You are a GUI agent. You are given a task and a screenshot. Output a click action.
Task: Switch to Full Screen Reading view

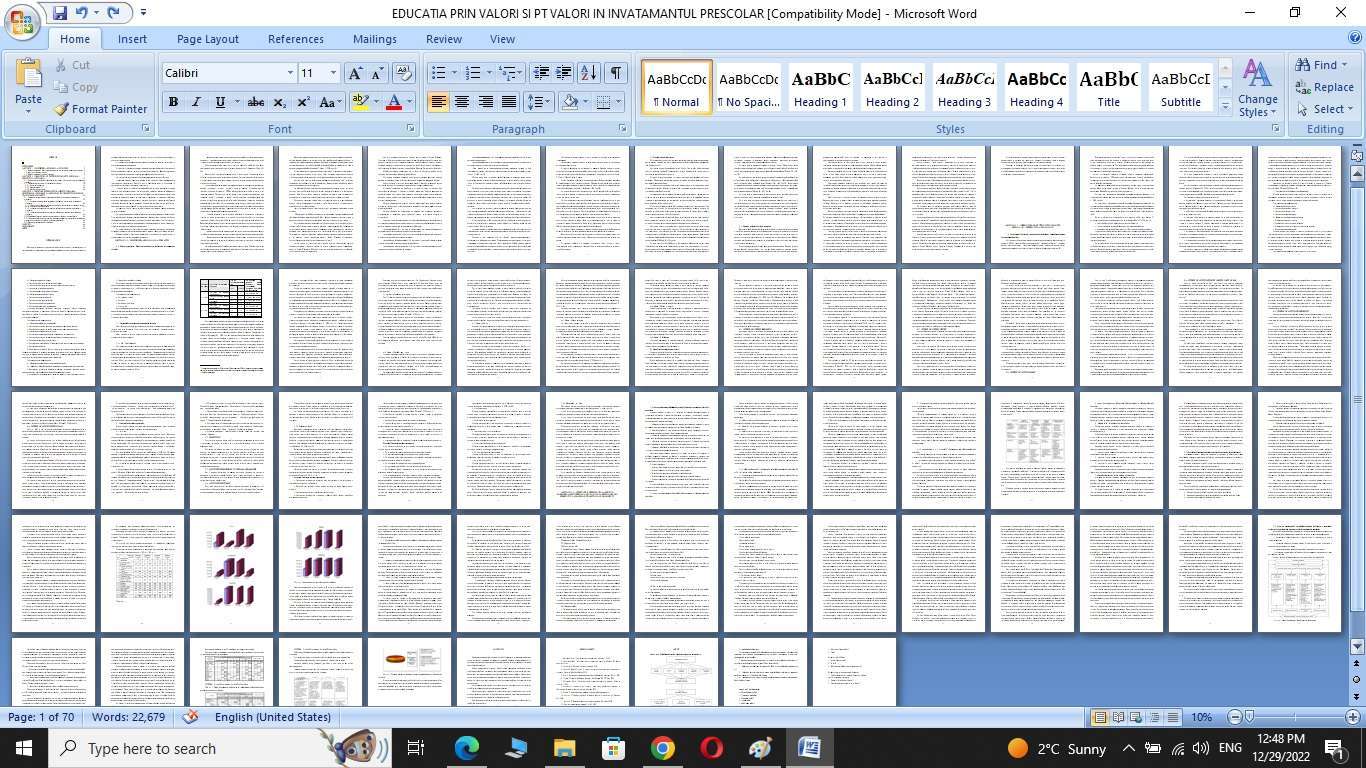1118,717
